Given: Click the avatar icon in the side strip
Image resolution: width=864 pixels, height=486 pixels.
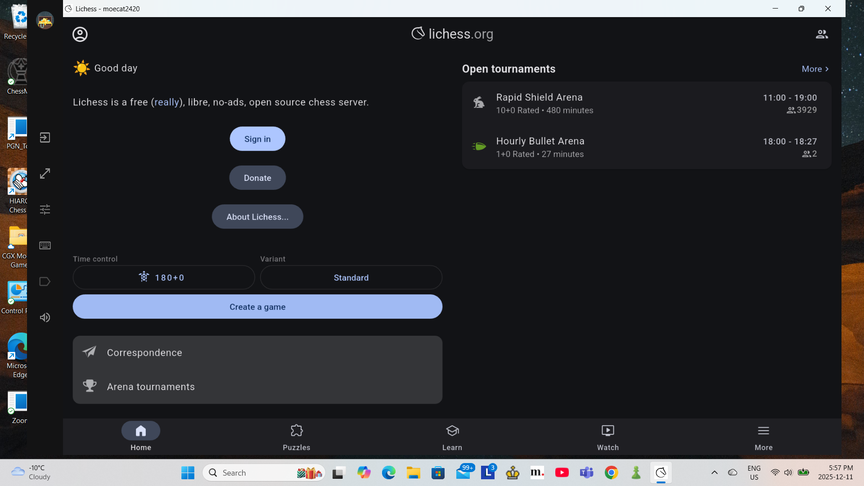Looking at the screenshot, I should [x=45, y=21].
